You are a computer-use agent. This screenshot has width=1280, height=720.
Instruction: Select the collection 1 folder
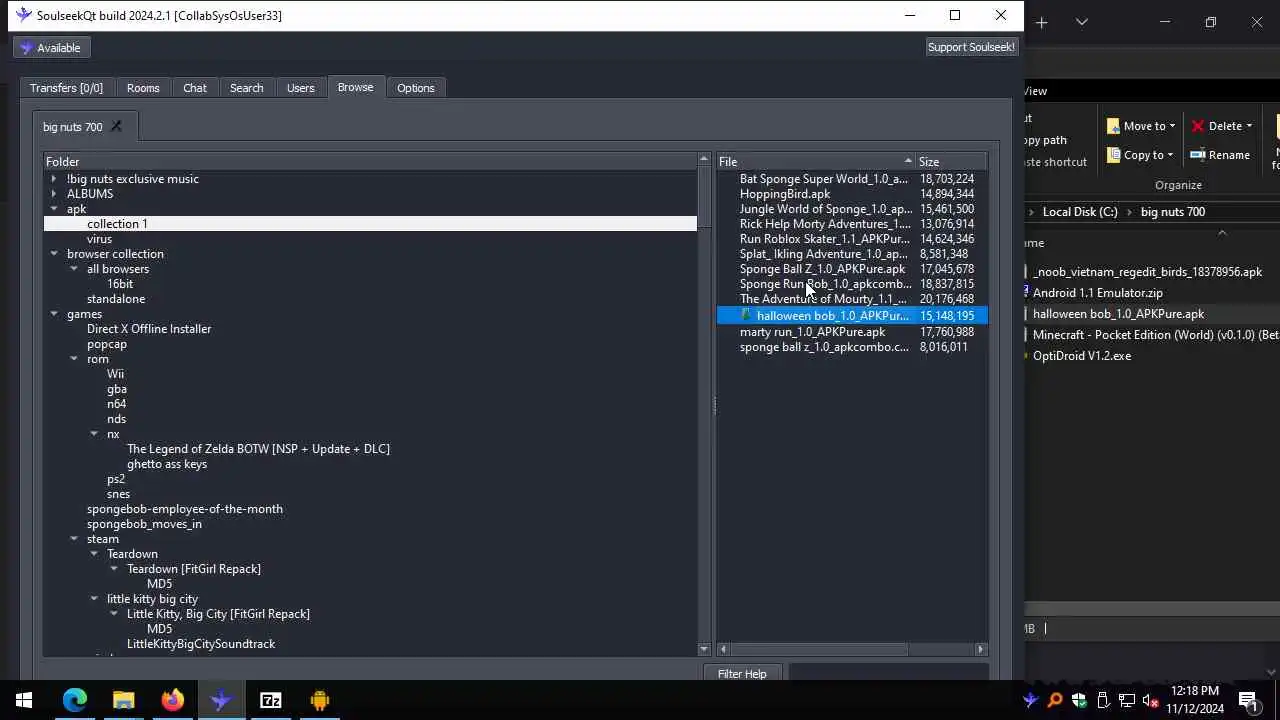point(117,224)
